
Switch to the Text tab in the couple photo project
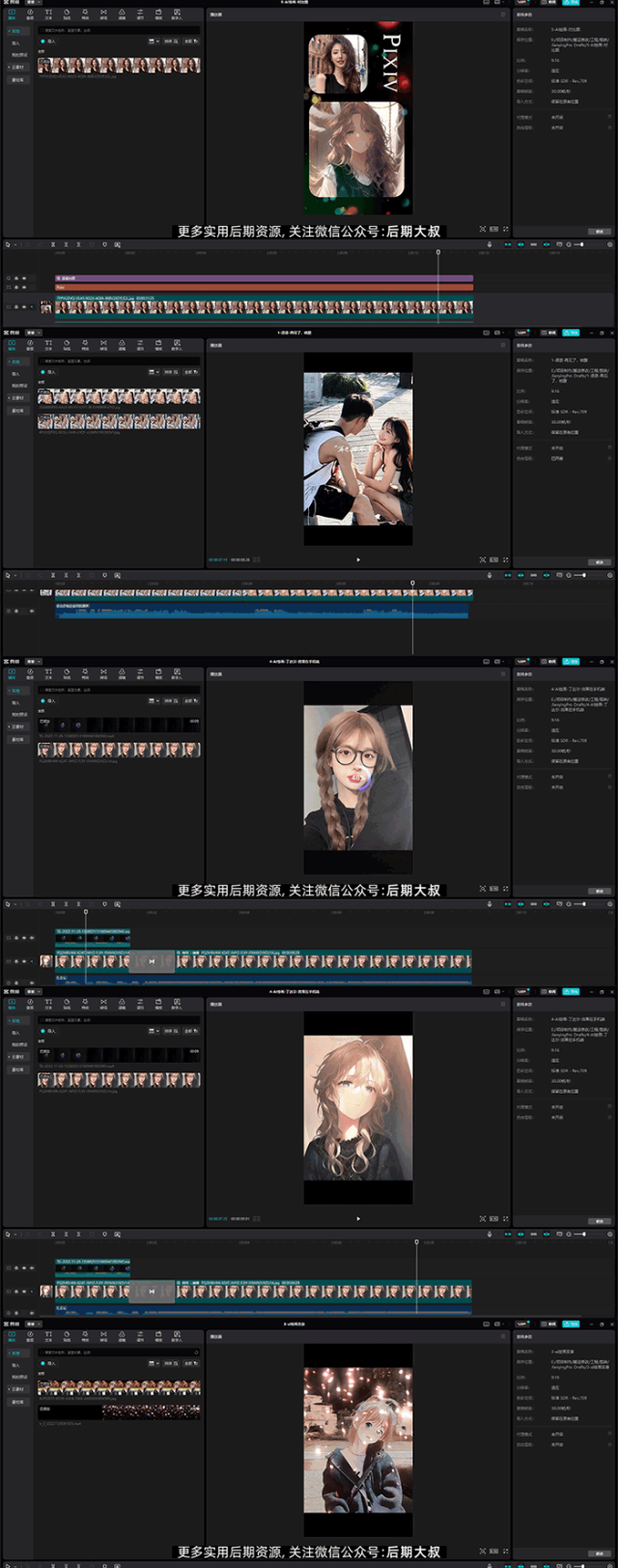[x=48, y=345]
